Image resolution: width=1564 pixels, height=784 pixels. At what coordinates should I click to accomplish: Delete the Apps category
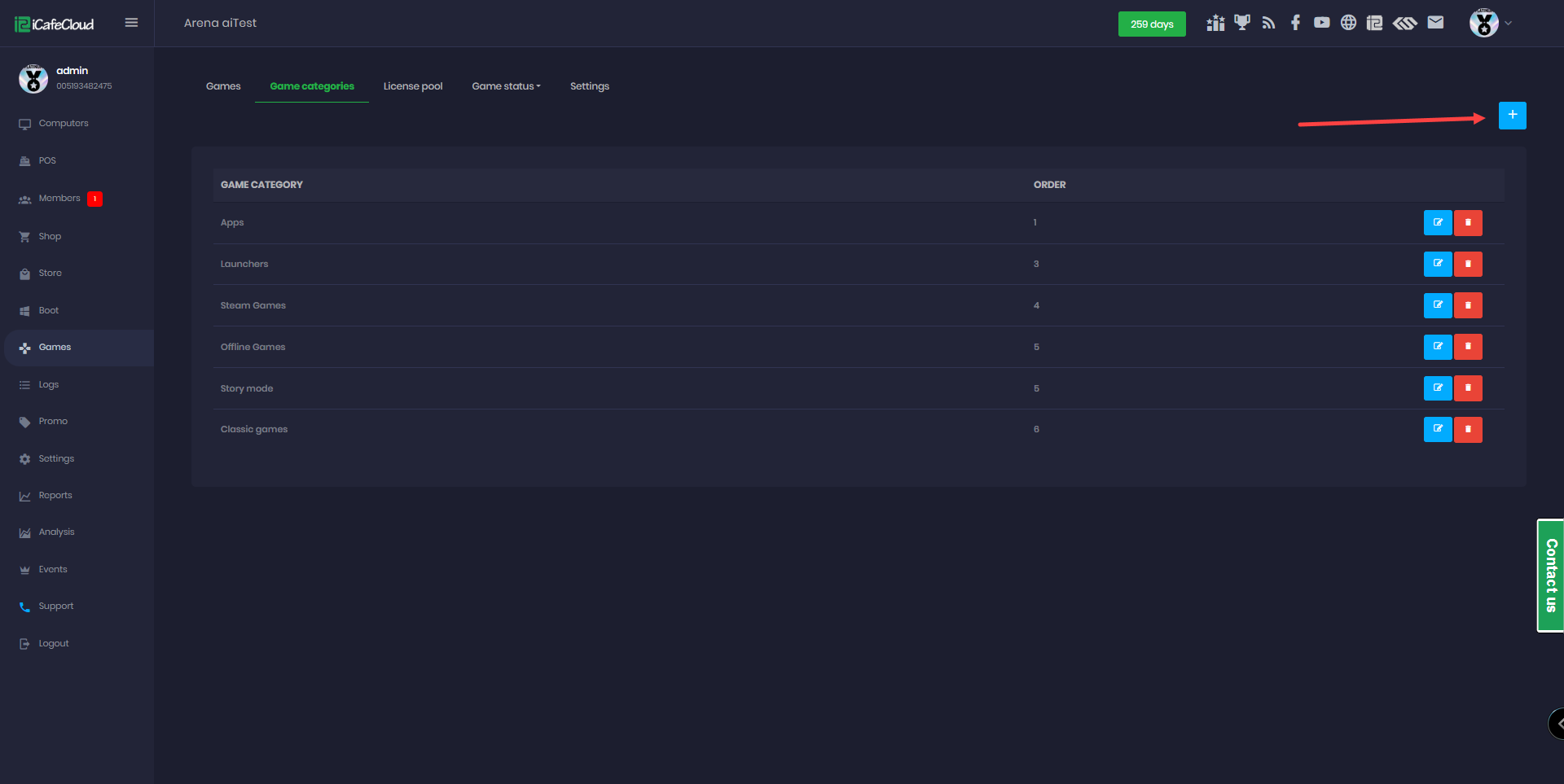coord(1468,222)
